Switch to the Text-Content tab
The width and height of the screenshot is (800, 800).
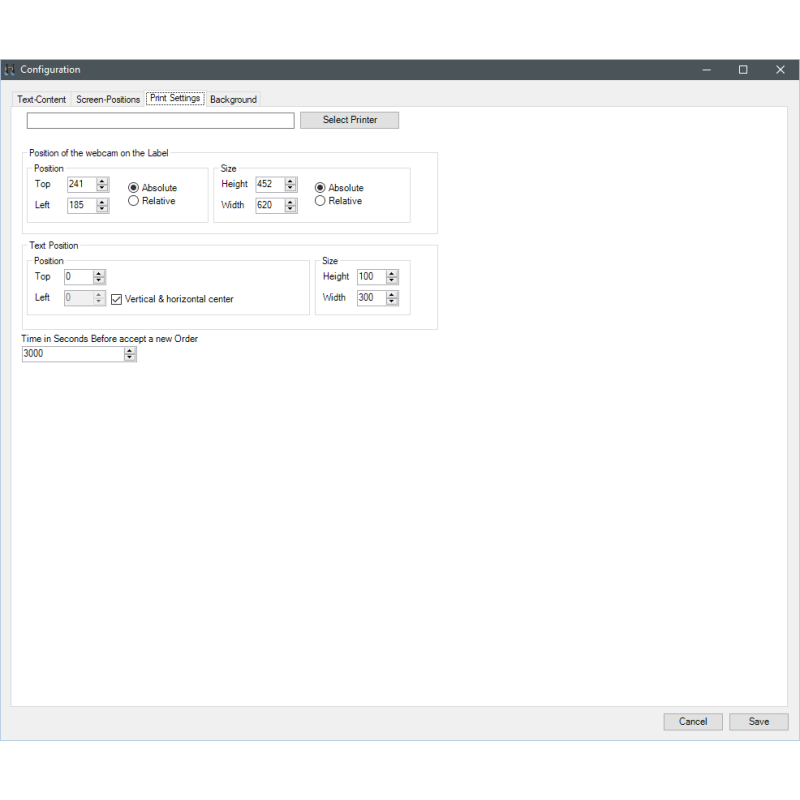pyautogui.click(x=42, y=100)
